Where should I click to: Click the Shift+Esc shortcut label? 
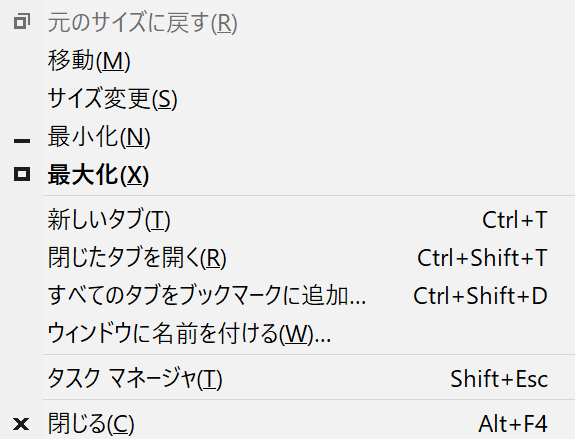pyautogui.click(x=499, y=379)
